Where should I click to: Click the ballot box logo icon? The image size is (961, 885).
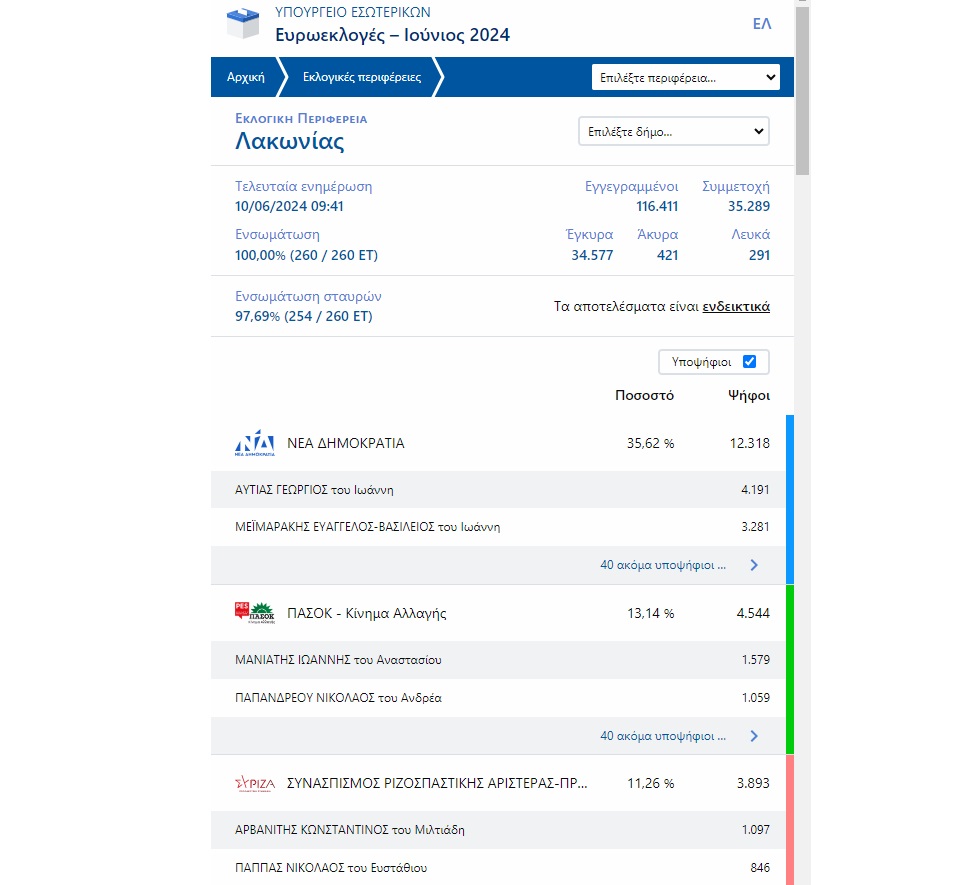click(x=243, y=23)
